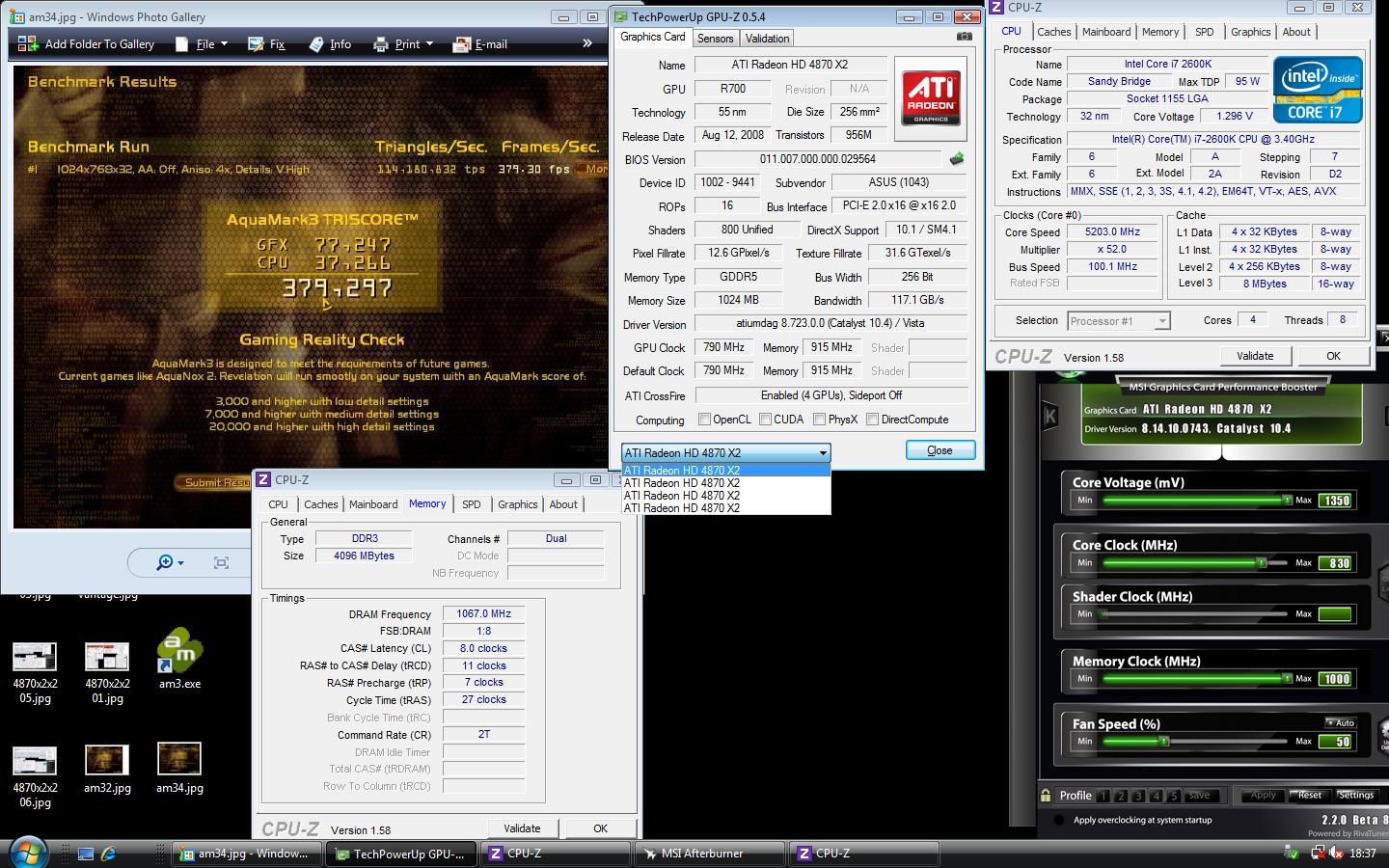Image resolution: width=1389 pixels, height=868 pixels.
Task: Click the Afterburner Reset button
Action: [1309, 796]
